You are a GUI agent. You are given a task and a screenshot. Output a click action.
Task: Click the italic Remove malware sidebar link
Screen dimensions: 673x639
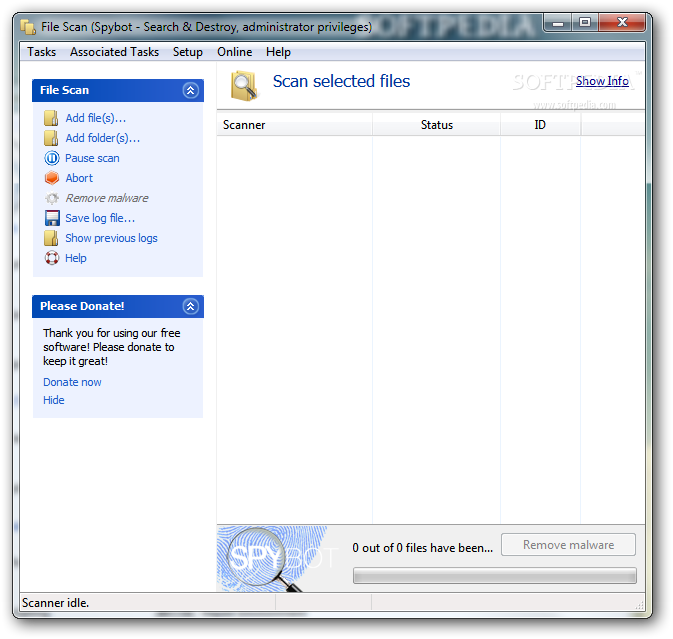(x=107, y=198)
